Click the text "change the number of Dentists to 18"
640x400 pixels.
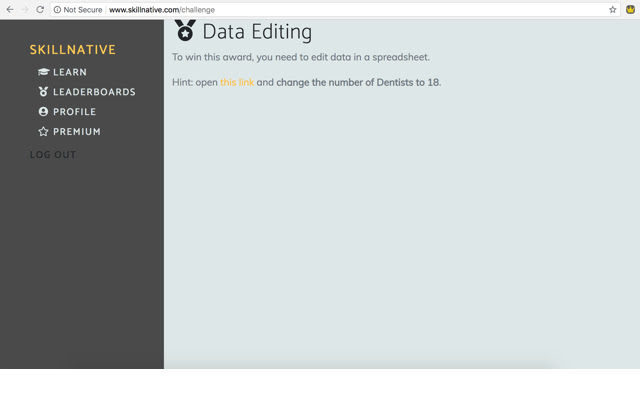pyautogui.click(x=358, y=82)
